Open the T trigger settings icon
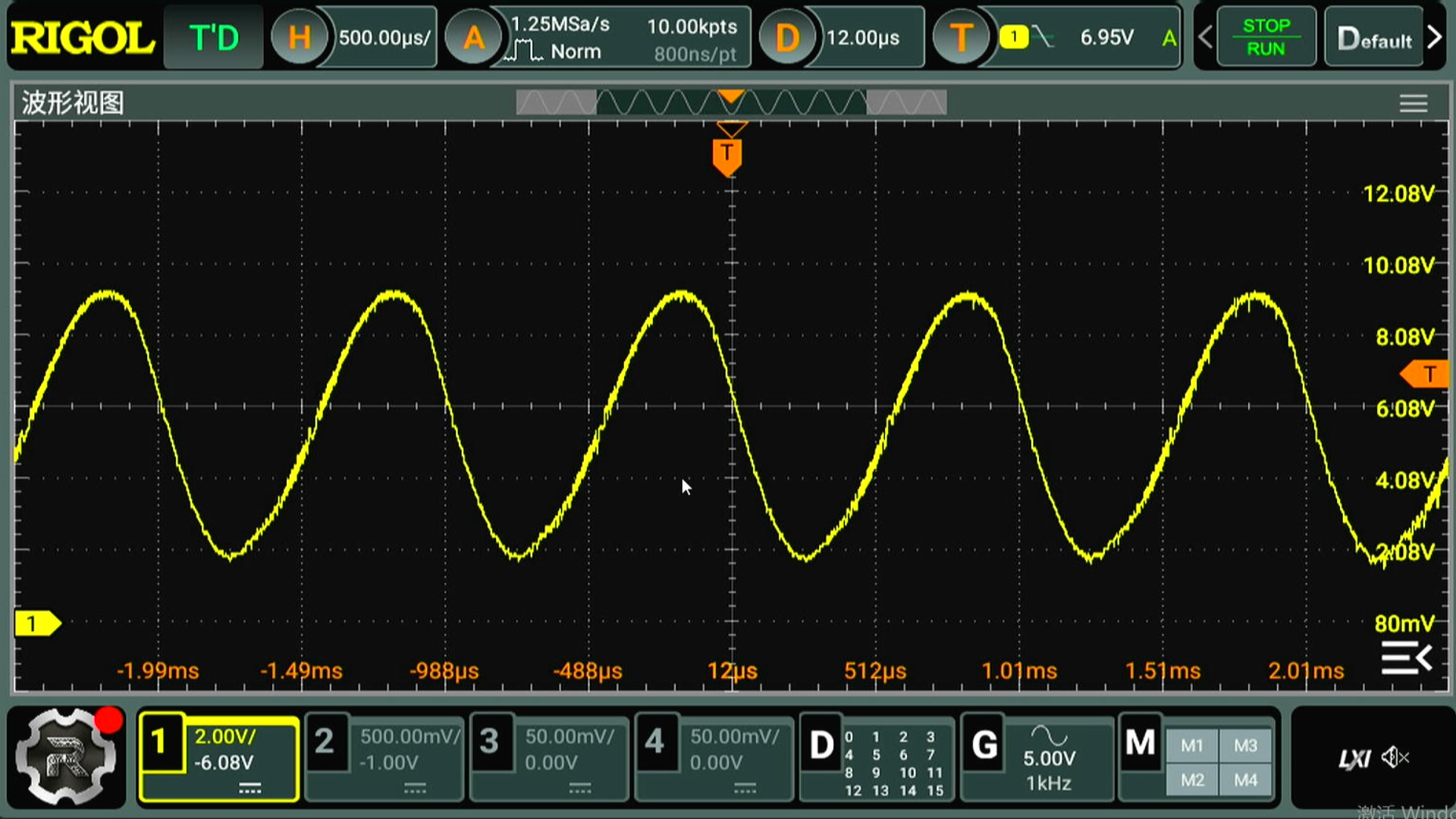 pos(961,37)
